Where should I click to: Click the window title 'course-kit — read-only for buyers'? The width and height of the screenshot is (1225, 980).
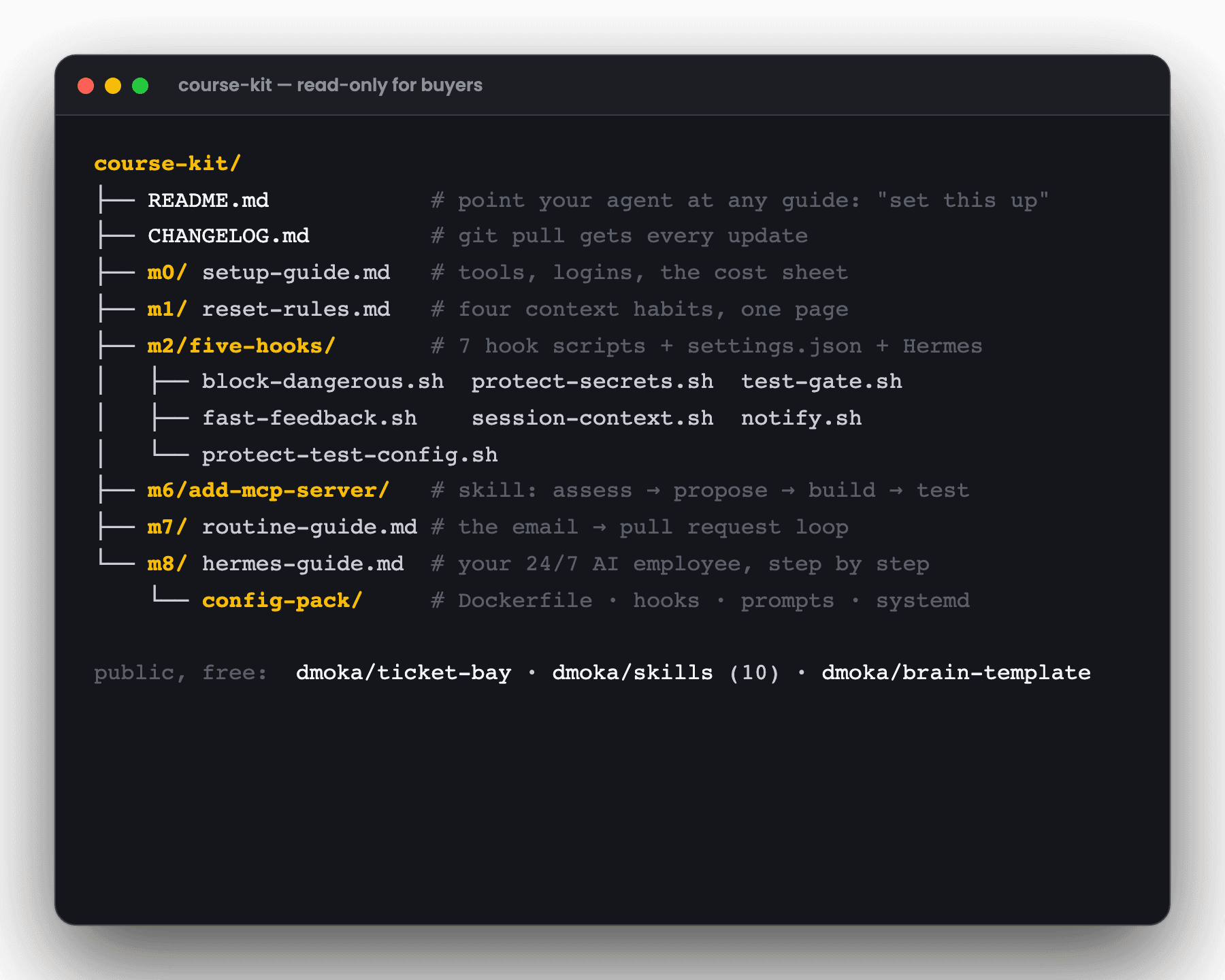[x=330, y=85]
